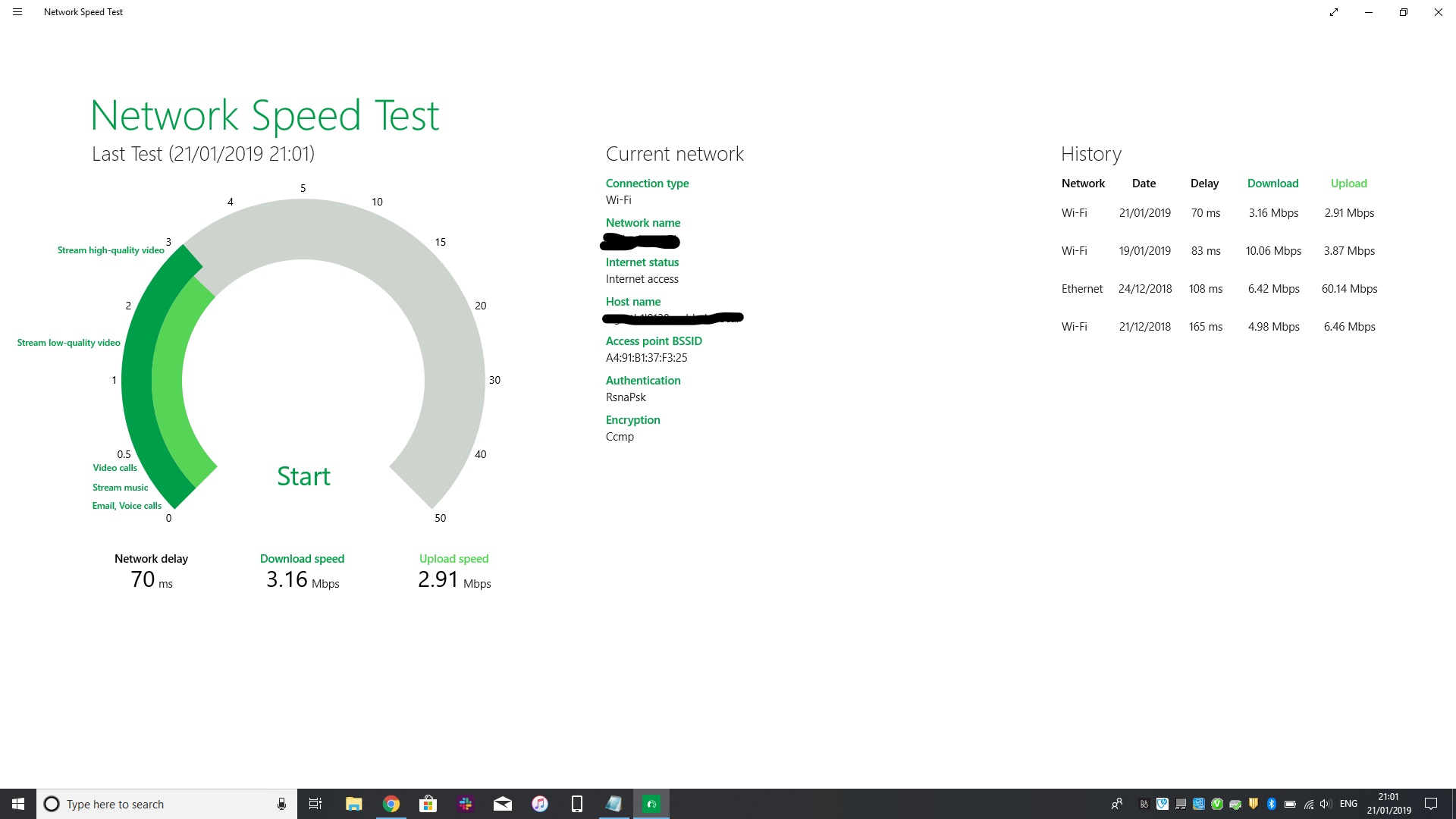
Task: Open iTunes from the taskbar
Action: tap(540, 804)
